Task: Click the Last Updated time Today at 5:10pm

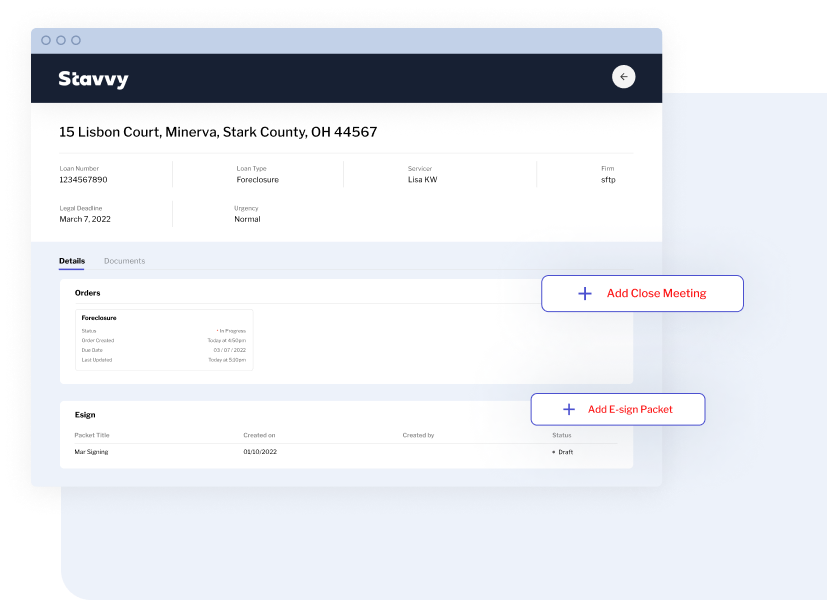Action: 227,360
